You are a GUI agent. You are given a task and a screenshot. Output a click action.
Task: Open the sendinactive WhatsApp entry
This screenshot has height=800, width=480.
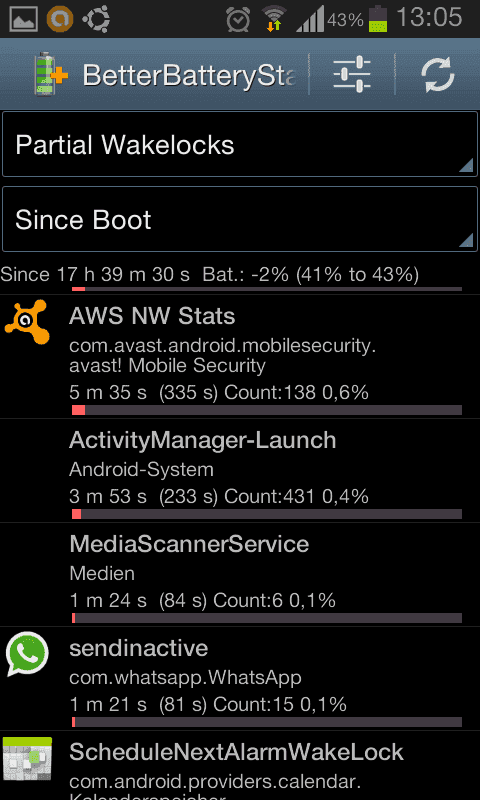point(240,679)
